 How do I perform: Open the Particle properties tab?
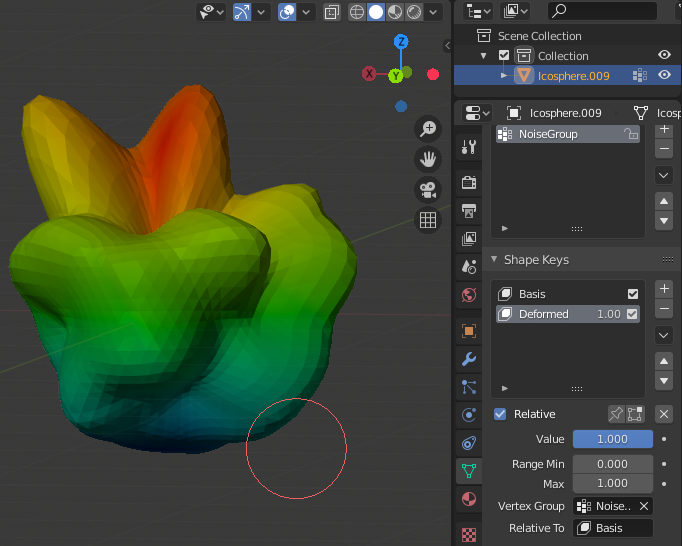pos(469,387)
